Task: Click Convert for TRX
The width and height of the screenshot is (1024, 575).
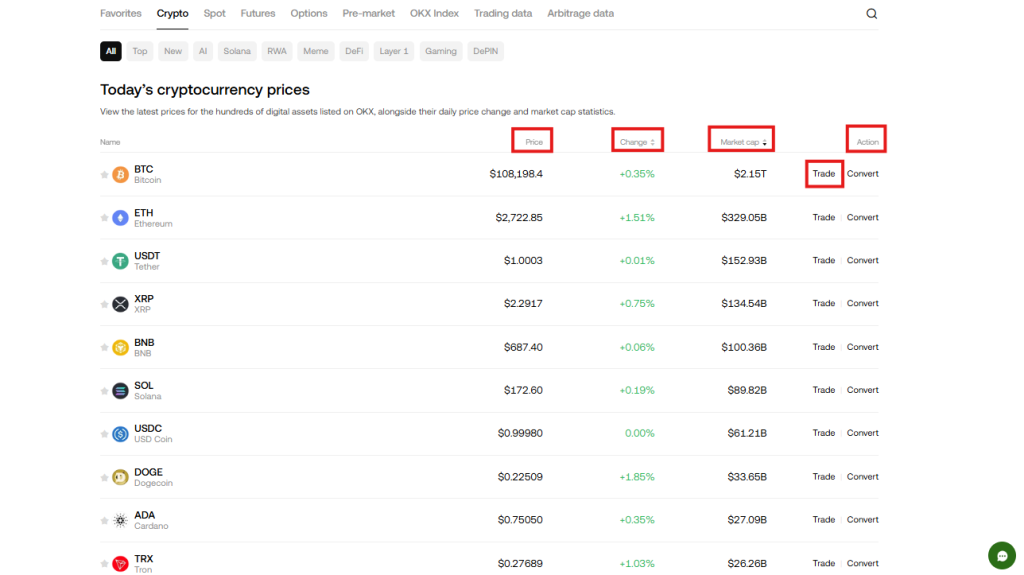Action: click(863, 563)
